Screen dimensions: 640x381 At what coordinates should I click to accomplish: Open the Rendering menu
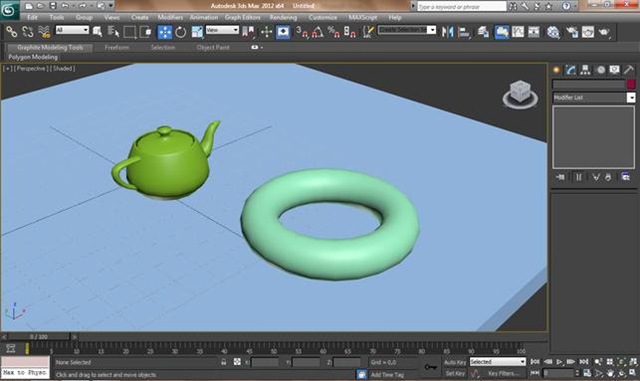[283, 18]
